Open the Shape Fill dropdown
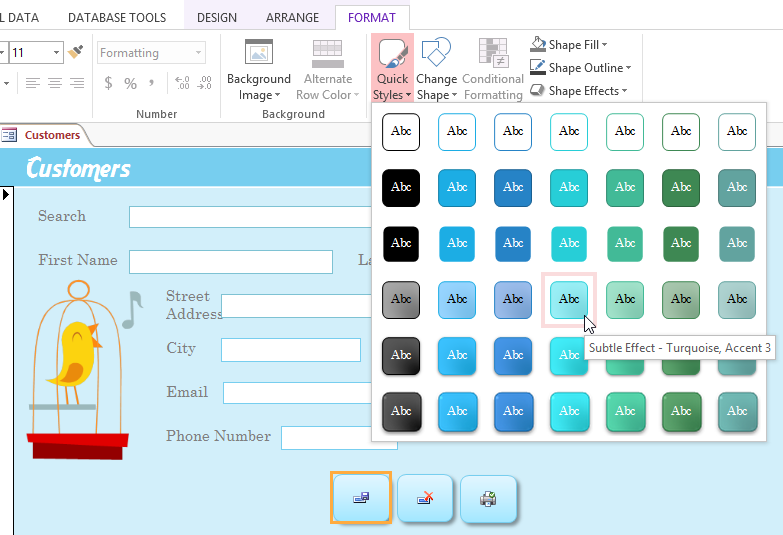Image resolution: width=783 pixels, height=535 pixels. 568,44
